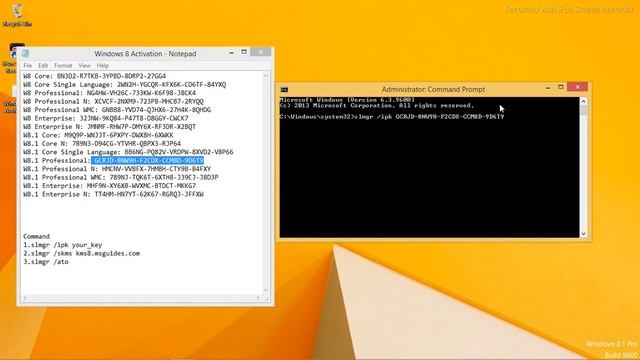The height and width of the screenshot is (360, 640).
Task: Click Notepad vertical scrollbar up arrow
Action: point(266,76)
